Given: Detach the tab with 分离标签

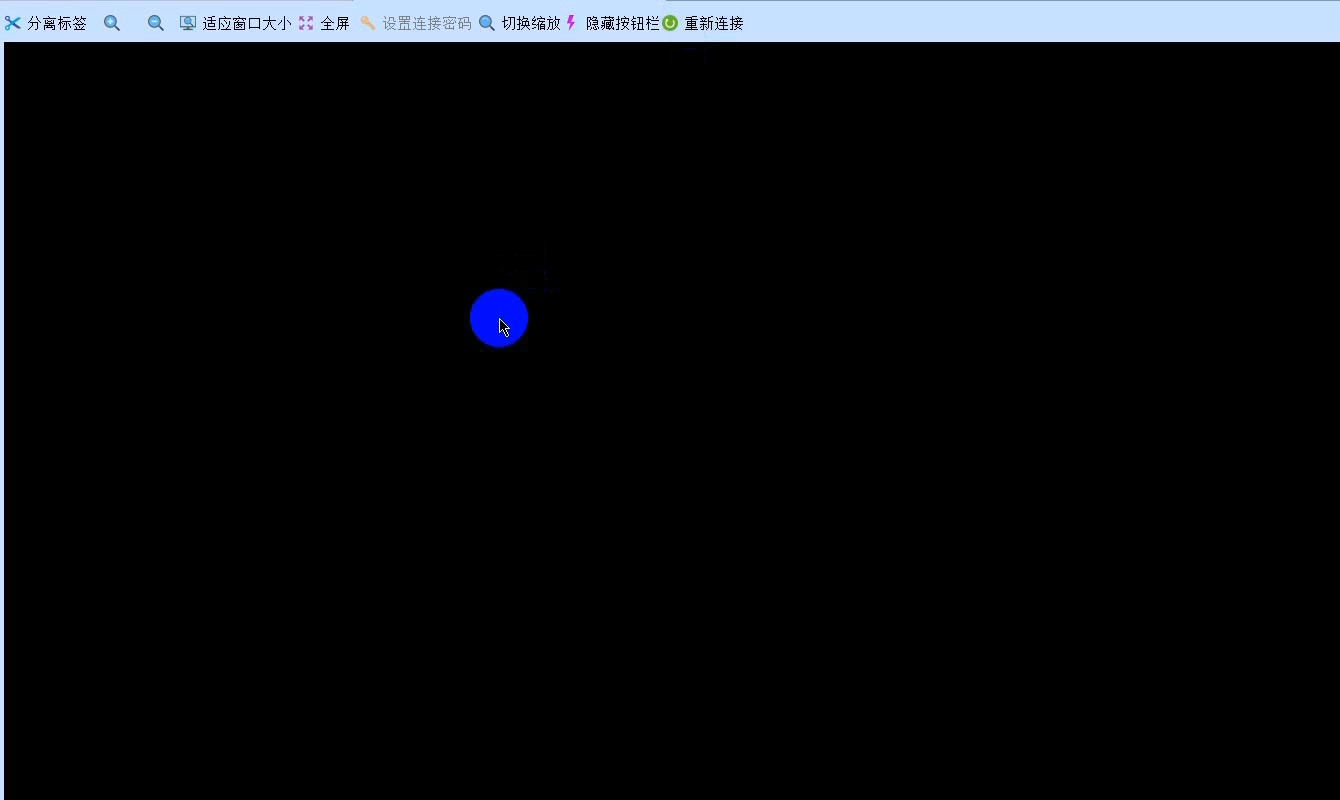Looking at the screenshot, I should click(x=46, y=23).
